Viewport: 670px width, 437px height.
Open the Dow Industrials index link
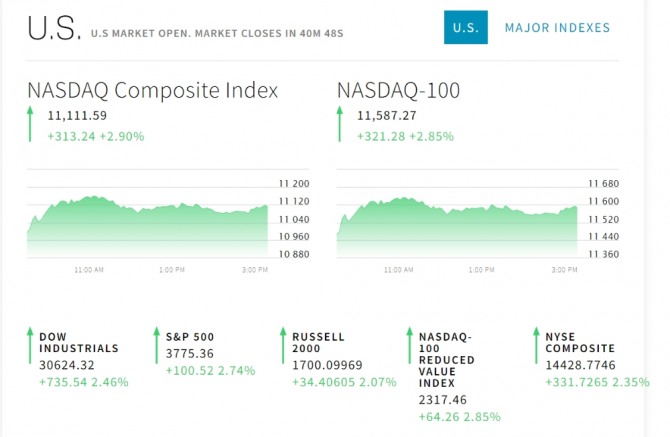(79, 343)
